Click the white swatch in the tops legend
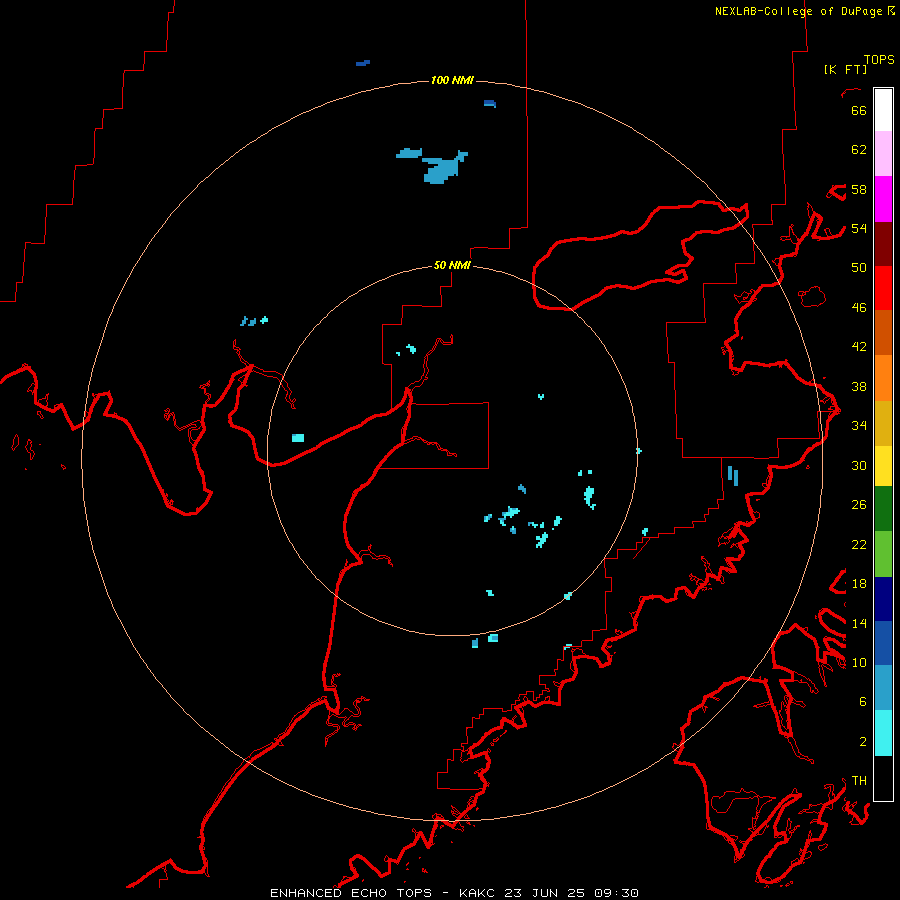Viewport: 900px width, 900px height. 883,110
